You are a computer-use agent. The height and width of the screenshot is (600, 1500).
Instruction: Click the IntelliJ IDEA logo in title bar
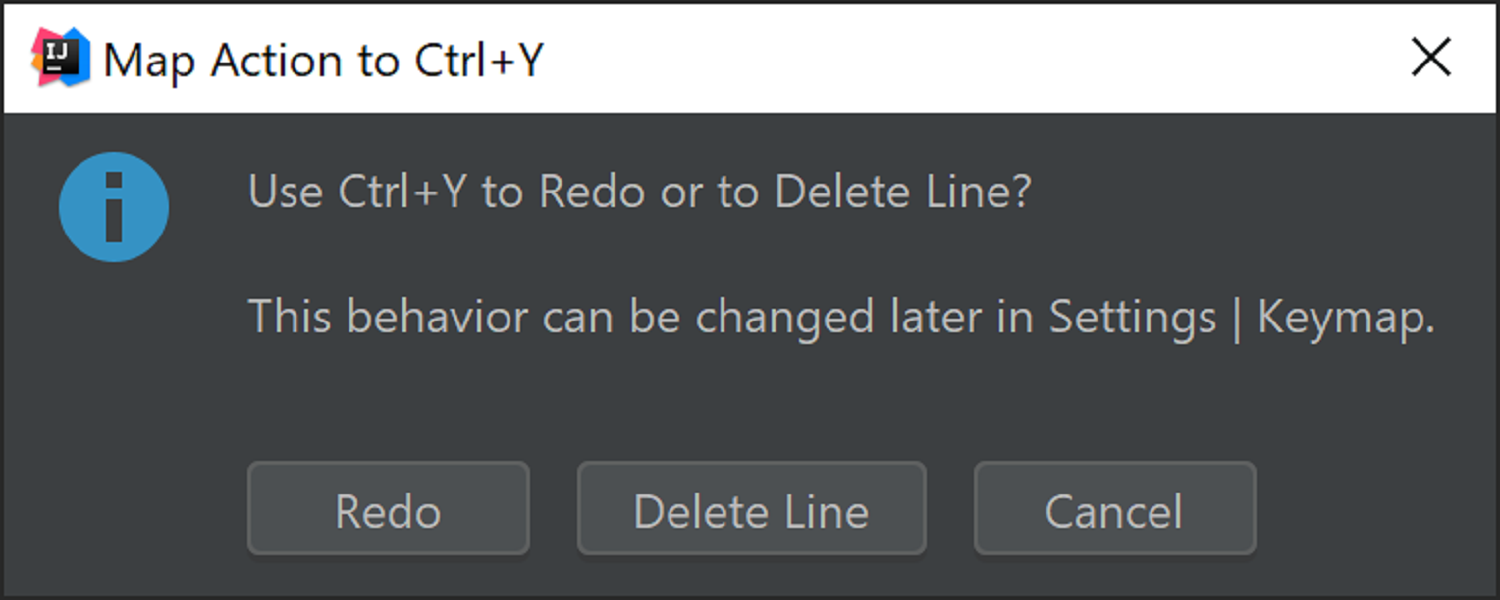pyautogui.click(x=60, y=57)
